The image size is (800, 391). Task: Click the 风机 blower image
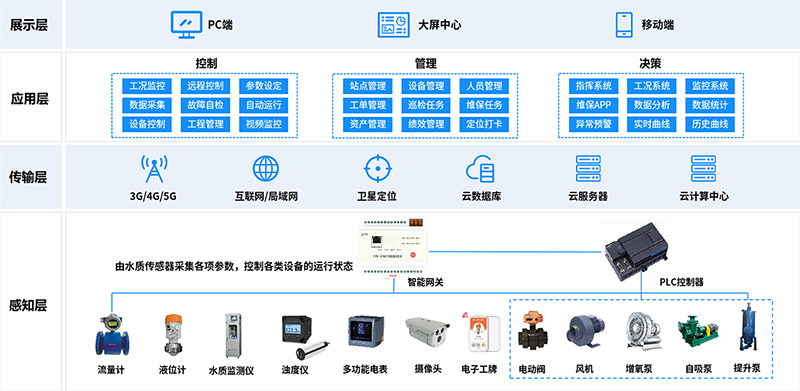(585, 331)
